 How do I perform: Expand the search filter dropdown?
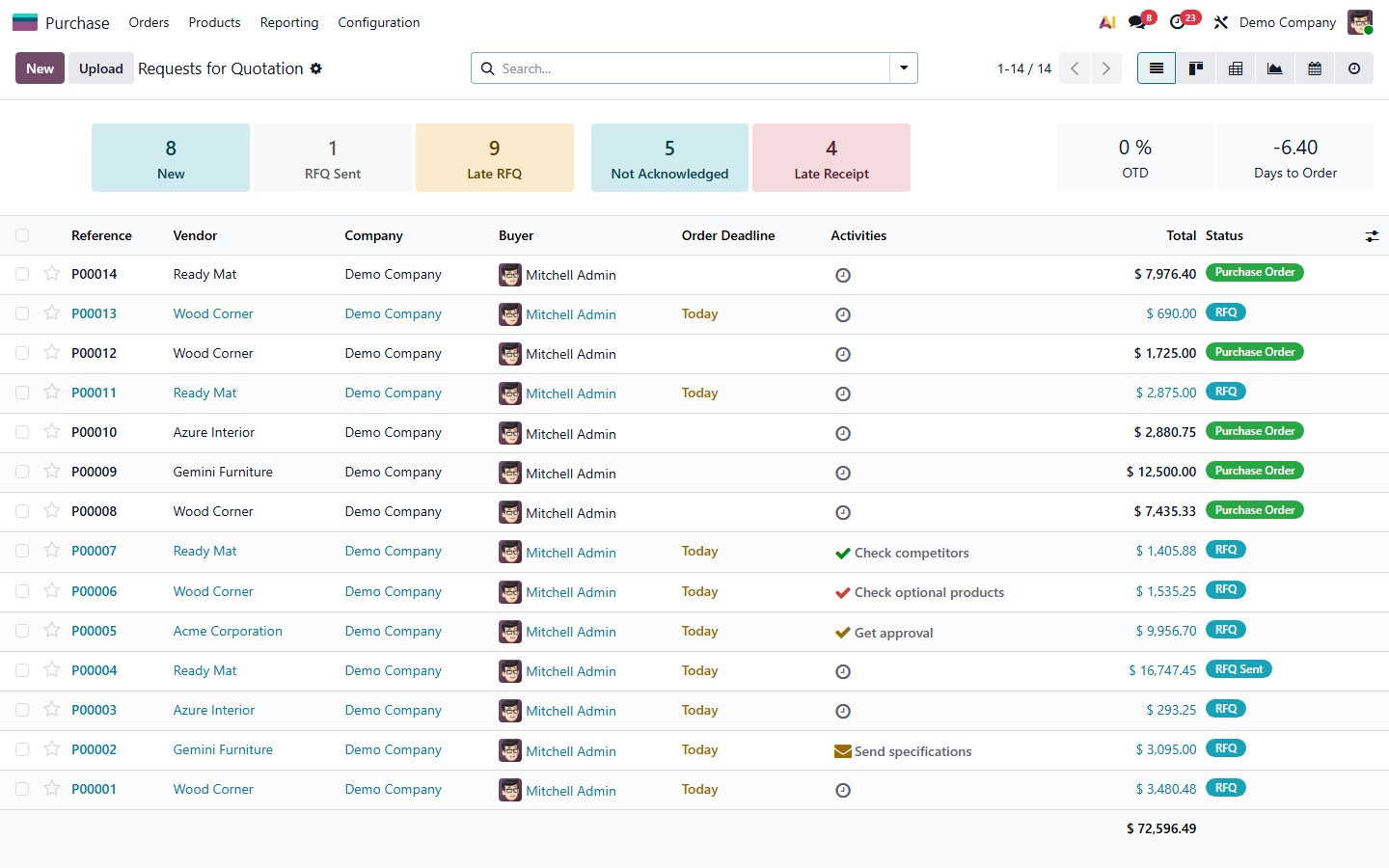pos(904,68)
